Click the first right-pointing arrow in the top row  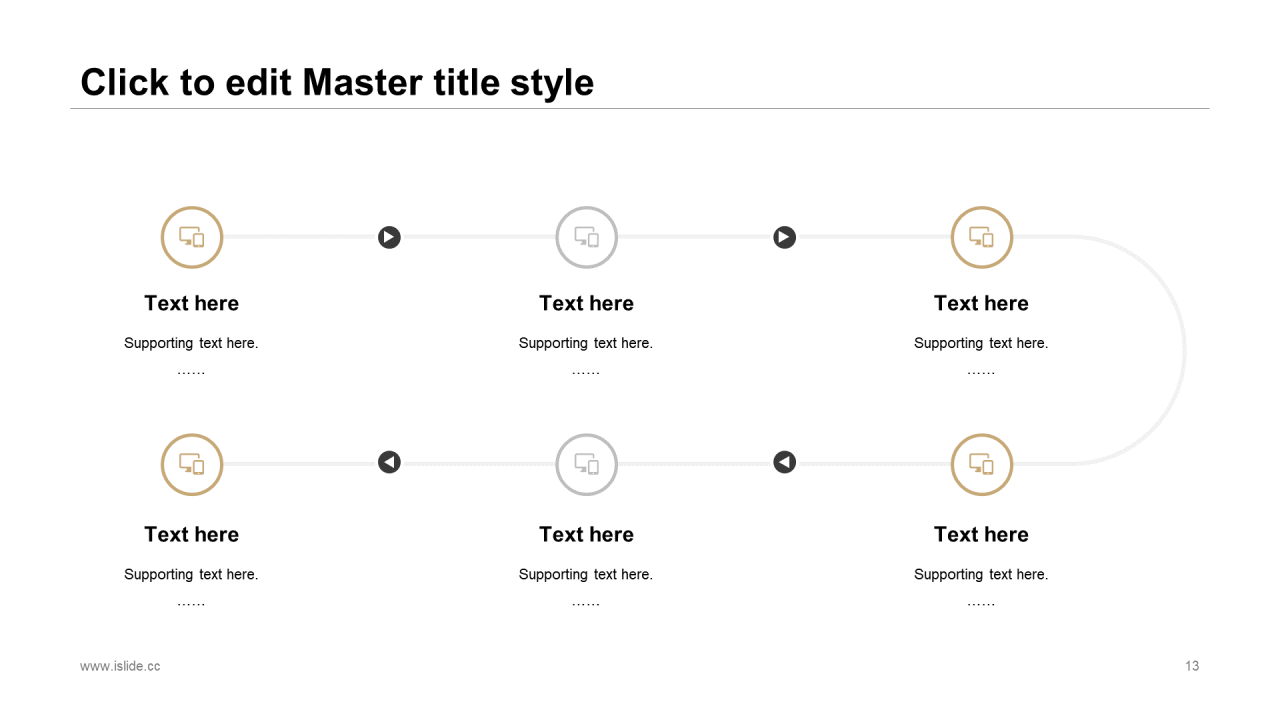tap(389, 237)
